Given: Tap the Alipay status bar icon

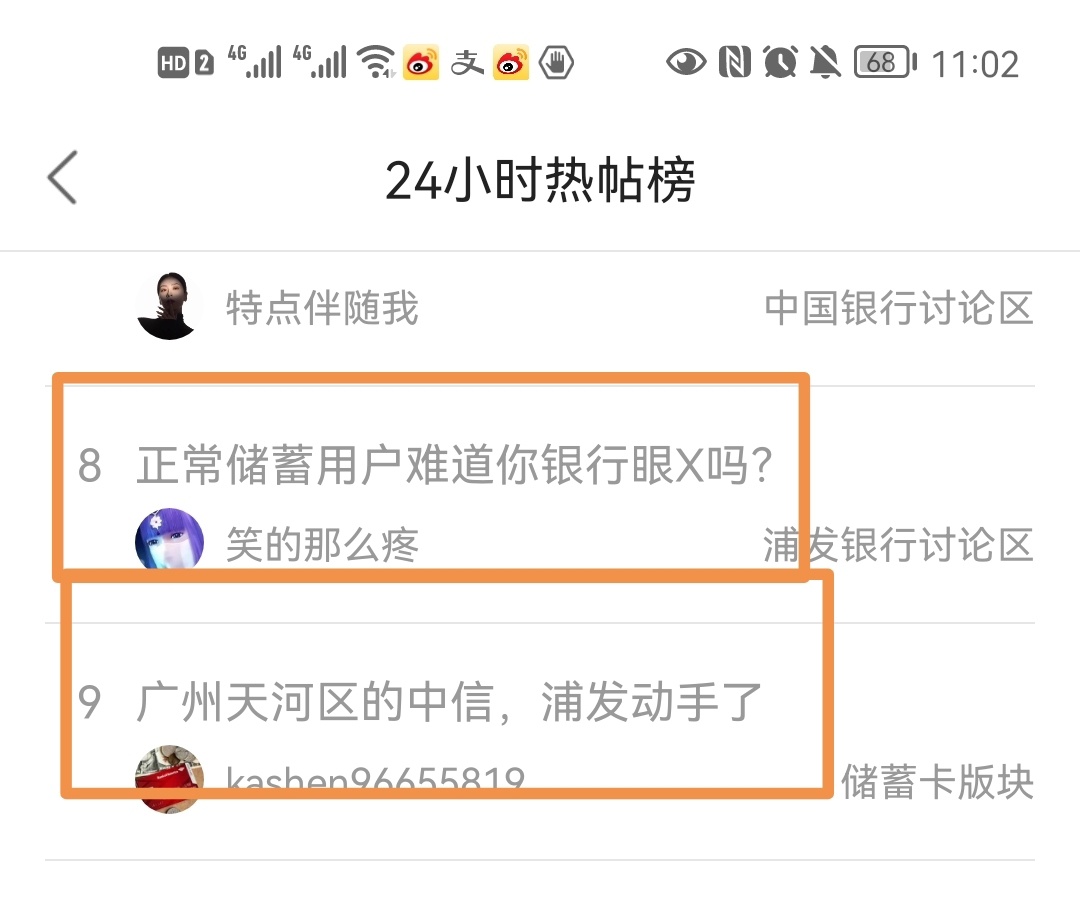Looking at the screenshot, I should click(x=466, y=63).
